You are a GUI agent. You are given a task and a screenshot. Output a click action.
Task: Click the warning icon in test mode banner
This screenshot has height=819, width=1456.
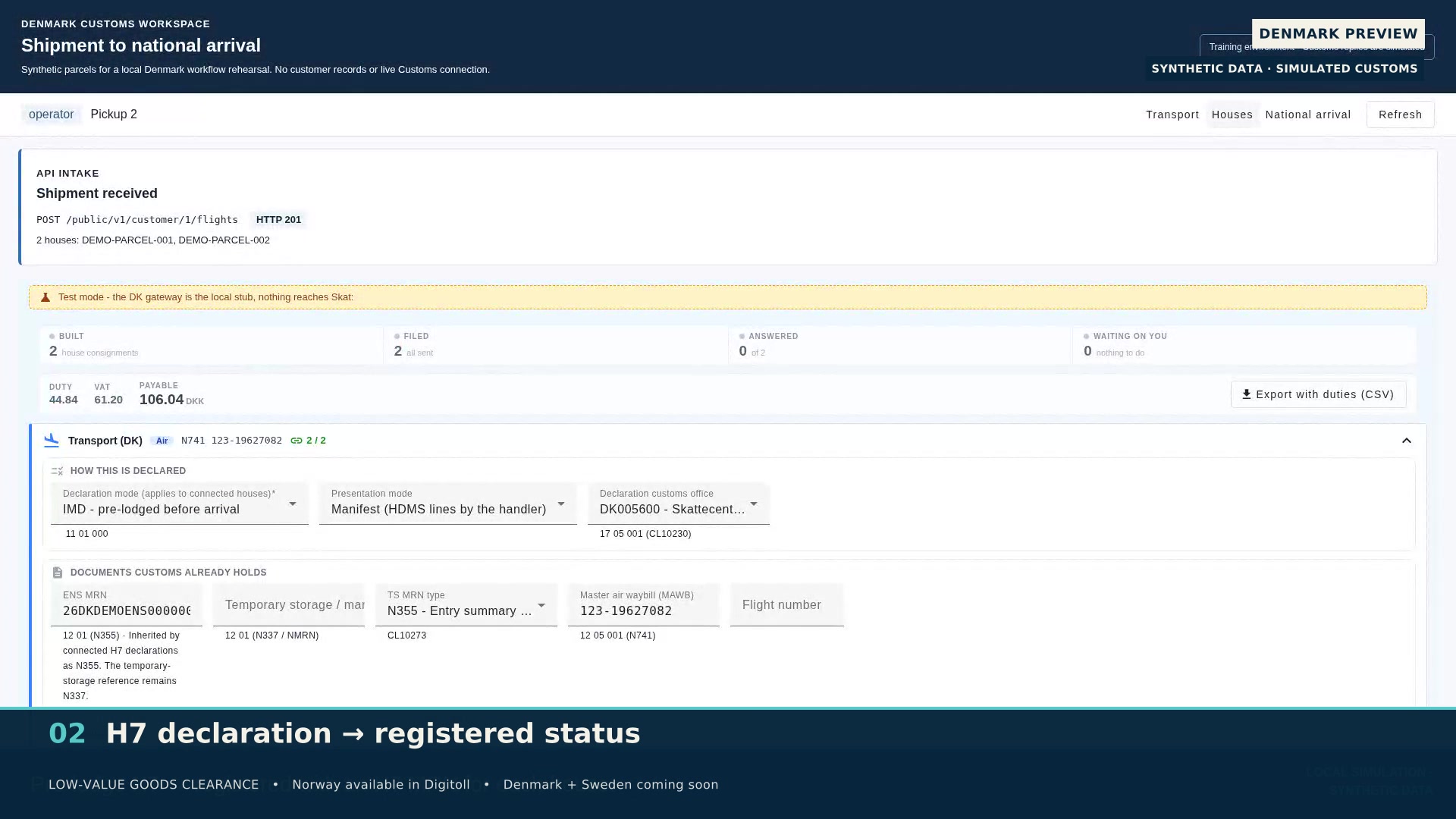[45, 297]
